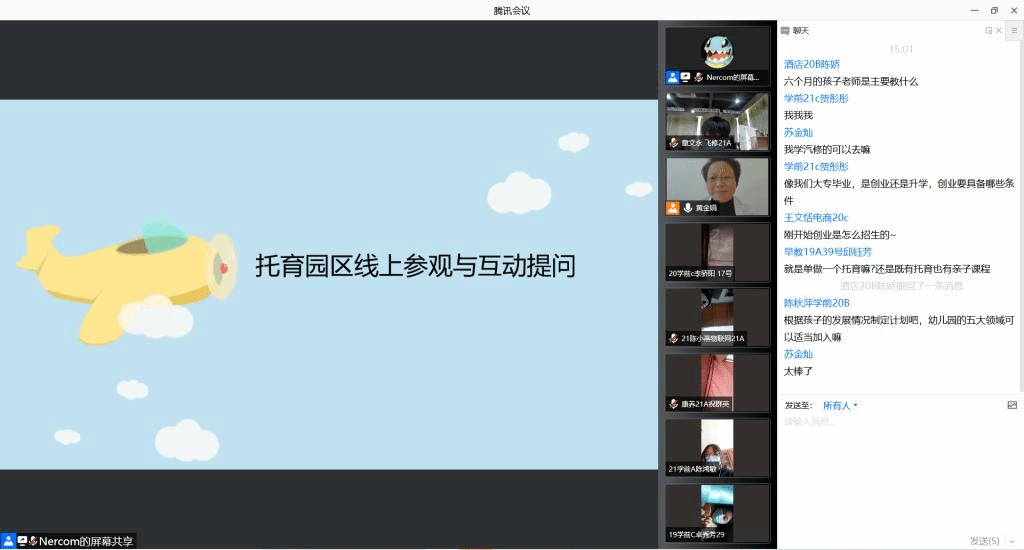Screen dimensions: 1024x550
Task: Pop out the chat panel into a separate window
Action: (x=988, y=31)
